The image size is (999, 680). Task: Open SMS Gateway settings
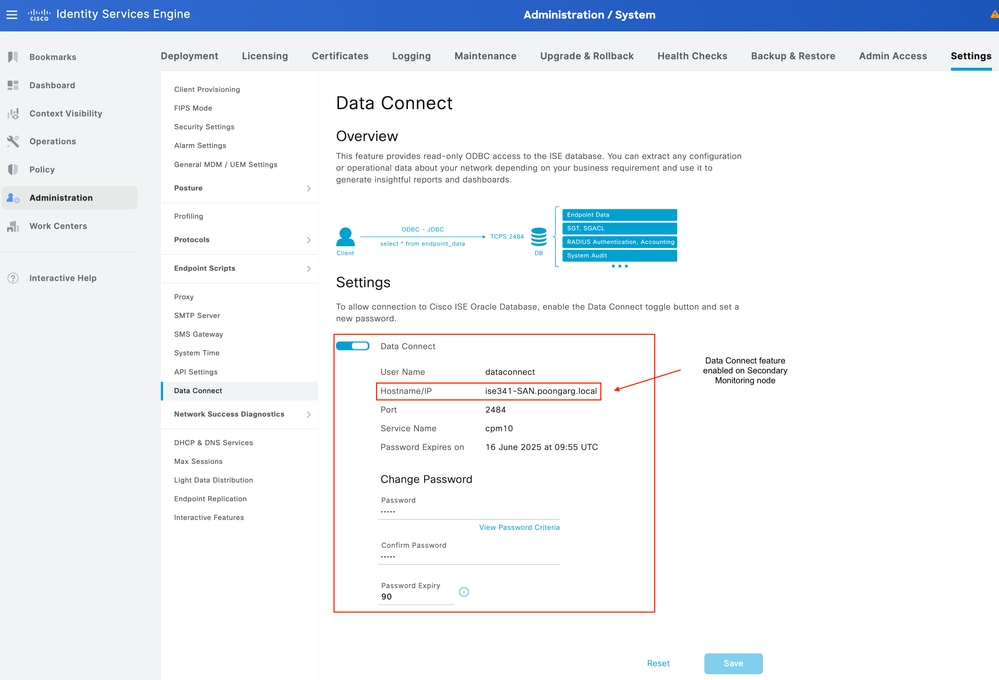(x=198, y=334)
